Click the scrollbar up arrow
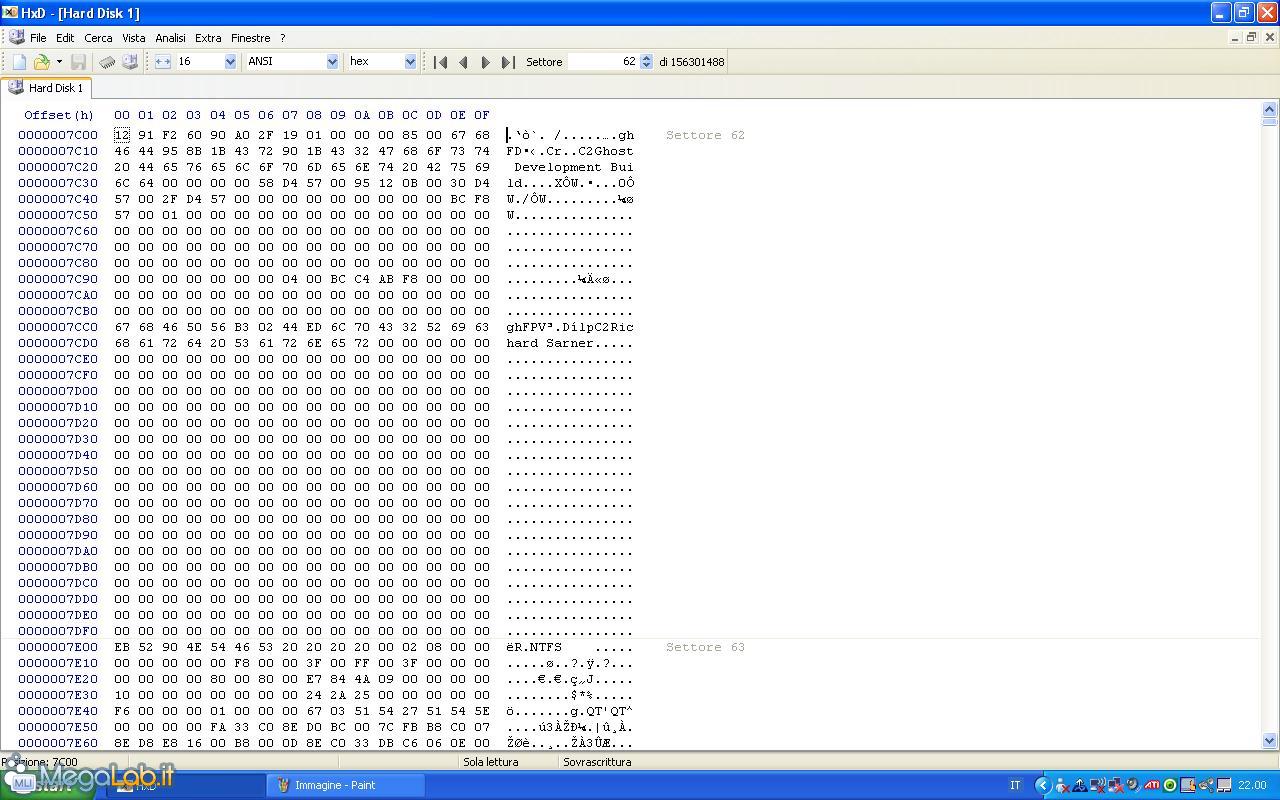This screenshot has width=1280, height=800. point(1270,109)
